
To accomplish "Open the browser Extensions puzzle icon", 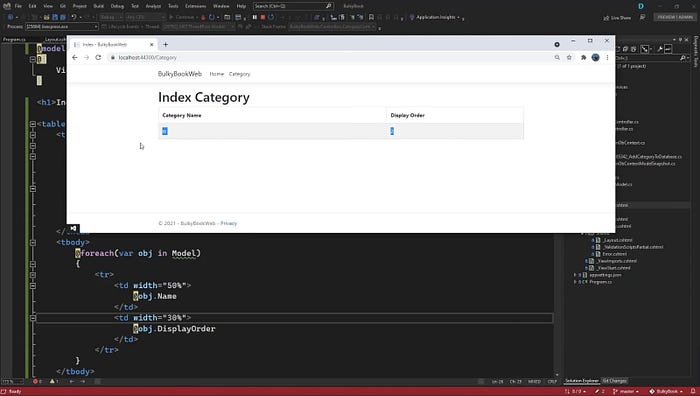I will pos(583,58).
